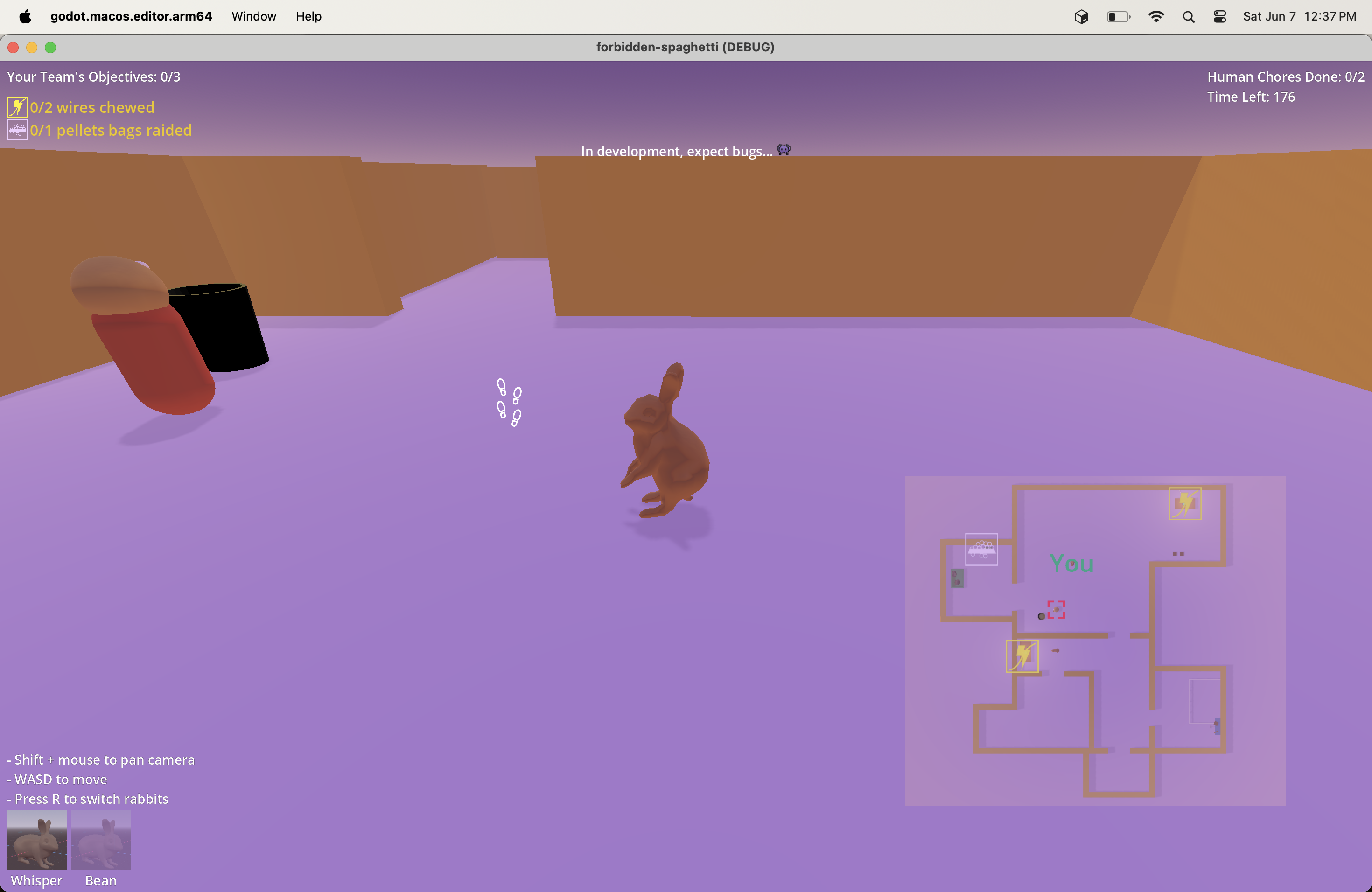Click the Whisper name label
Screen dimensions: 1372x892
tap(36, 880)
